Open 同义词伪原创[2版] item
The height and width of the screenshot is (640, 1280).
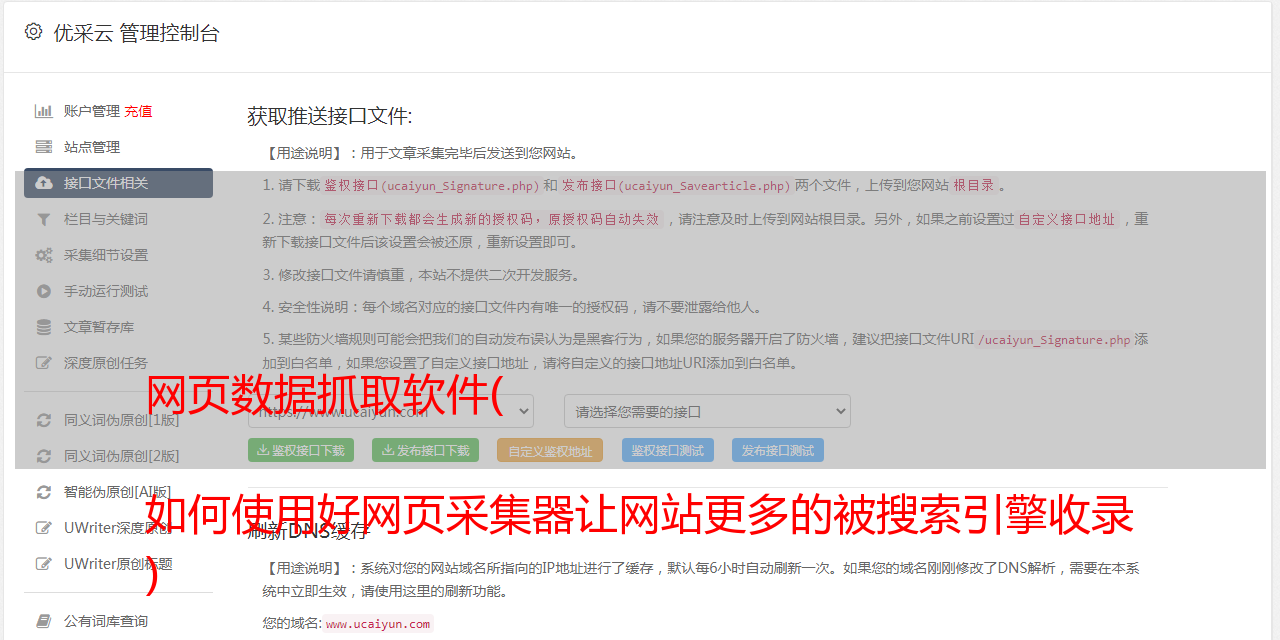[x=122, y=456]
